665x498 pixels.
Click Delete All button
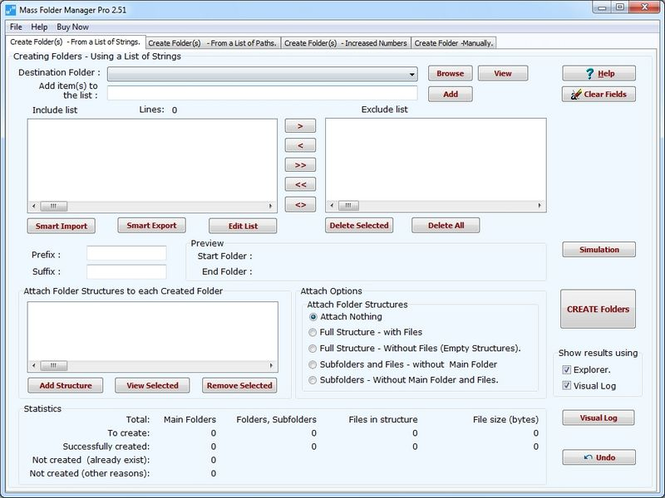446,225
